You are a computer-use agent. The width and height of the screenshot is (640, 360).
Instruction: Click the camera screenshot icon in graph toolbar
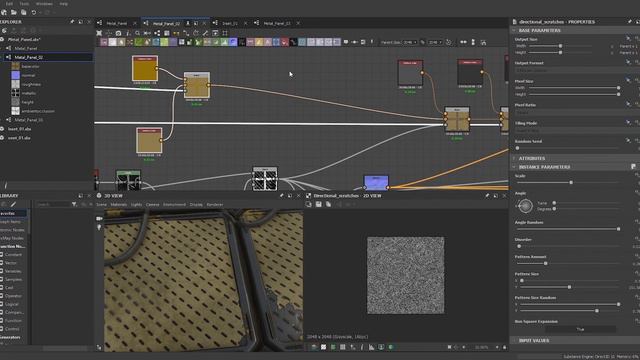click(x=118, y=33)
